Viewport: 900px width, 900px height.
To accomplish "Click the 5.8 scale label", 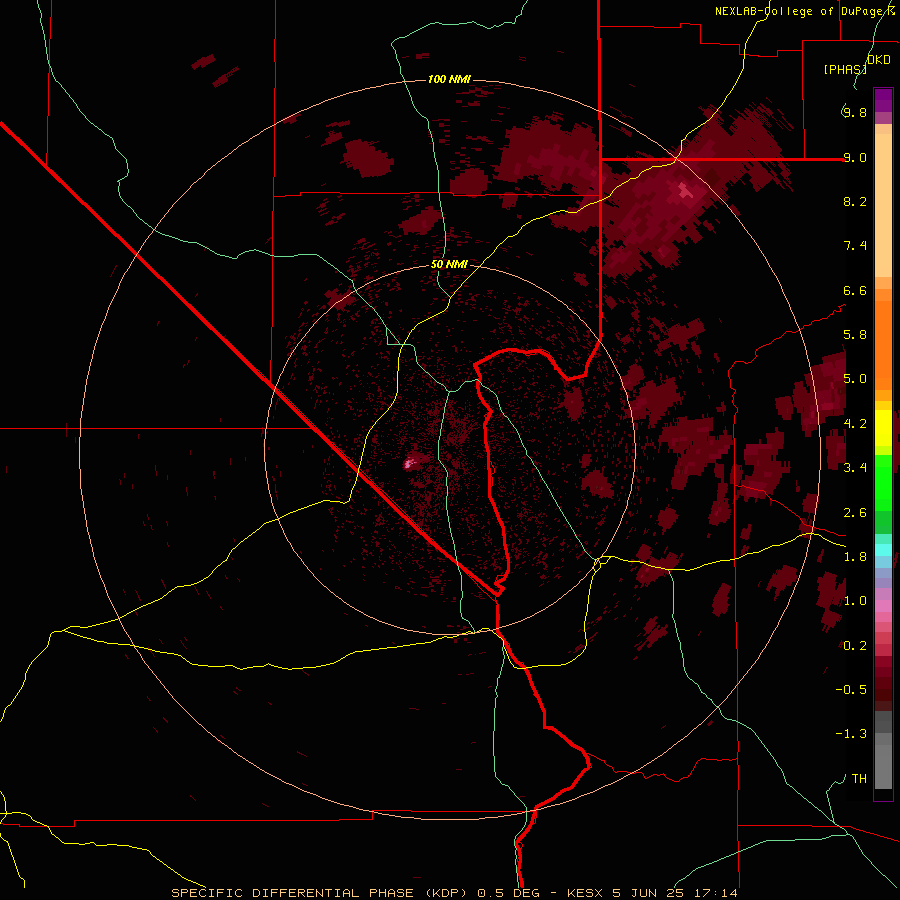I will click(855, 334).
